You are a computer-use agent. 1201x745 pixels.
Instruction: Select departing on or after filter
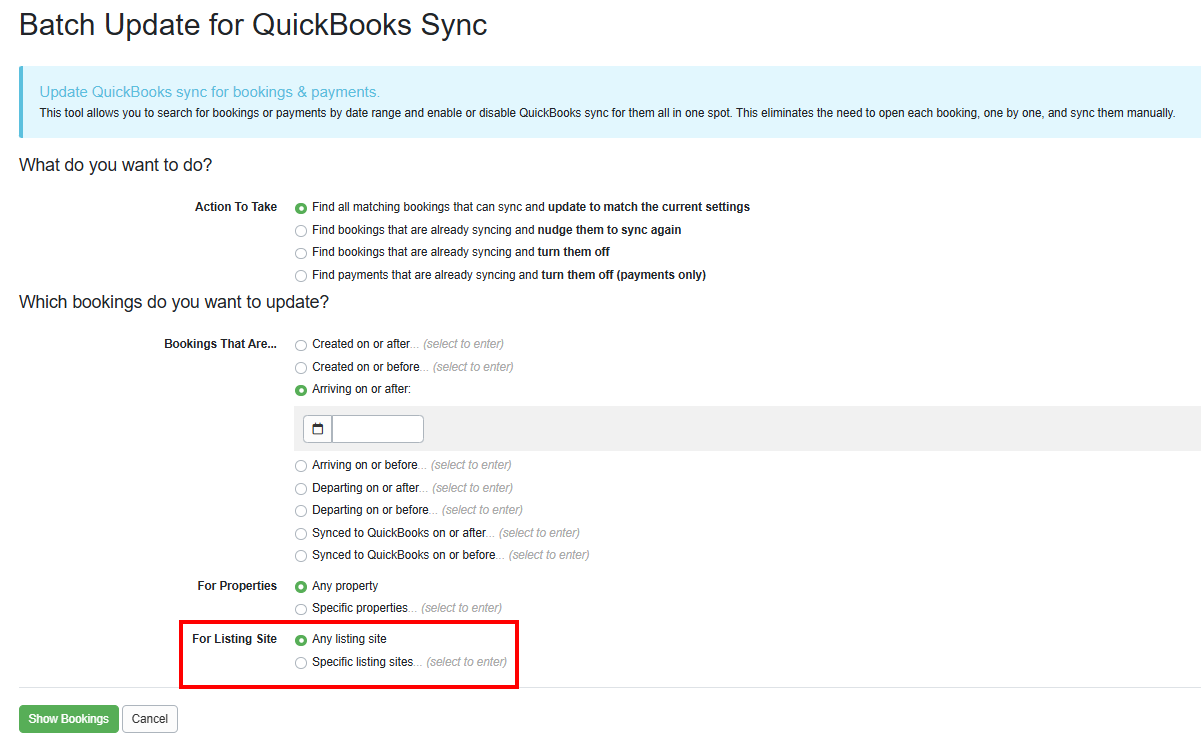coord(300,488)
